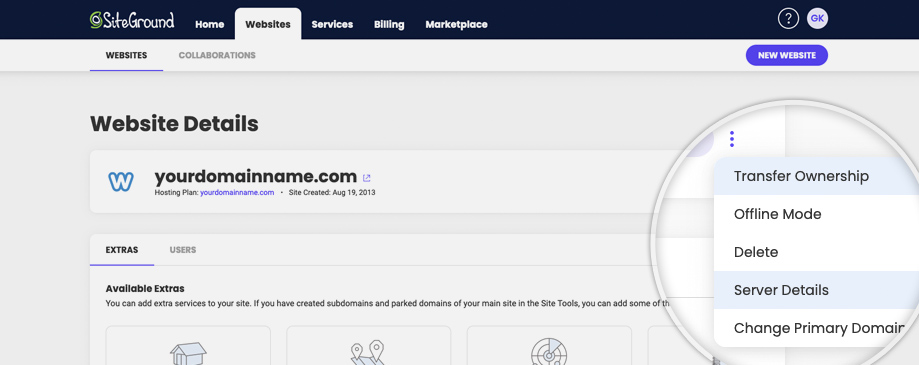This screenshot has height=365, width=919.
Task: Choose Server Details from the menu
Action: (816, 290)
